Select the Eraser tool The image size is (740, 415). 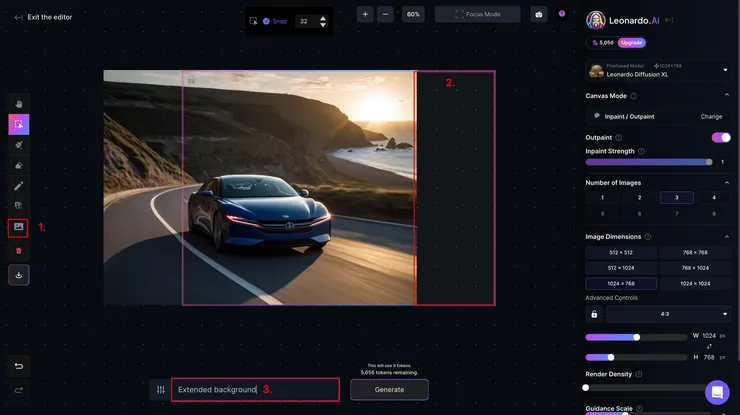click(18, 165)
